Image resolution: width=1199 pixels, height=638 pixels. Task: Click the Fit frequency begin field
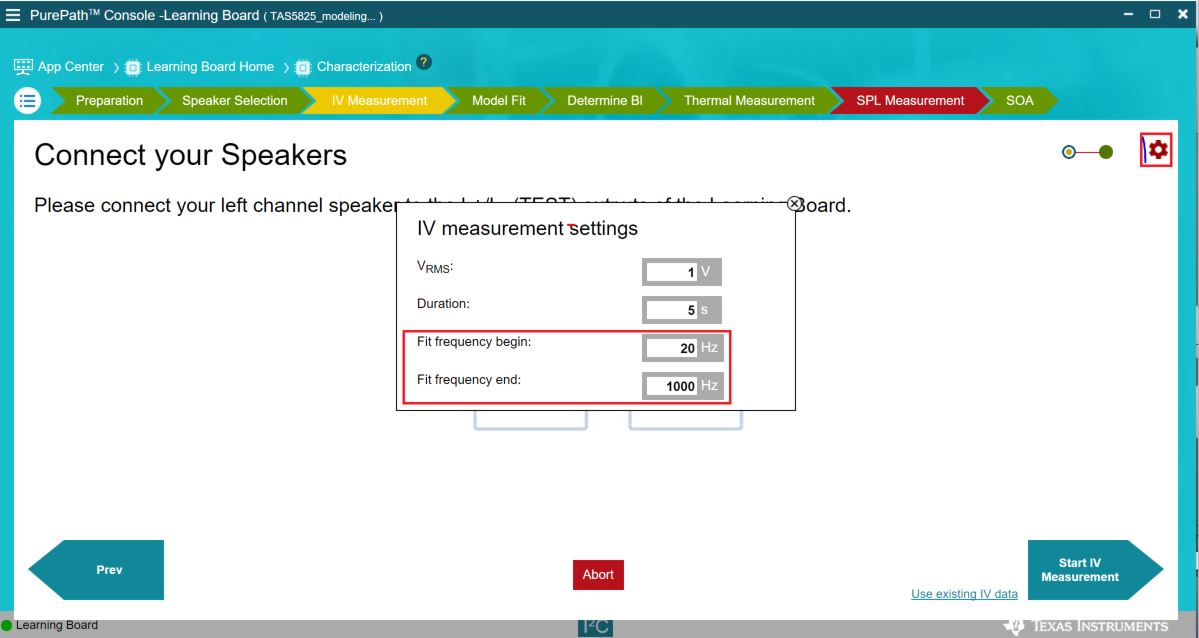click(671, 348)
